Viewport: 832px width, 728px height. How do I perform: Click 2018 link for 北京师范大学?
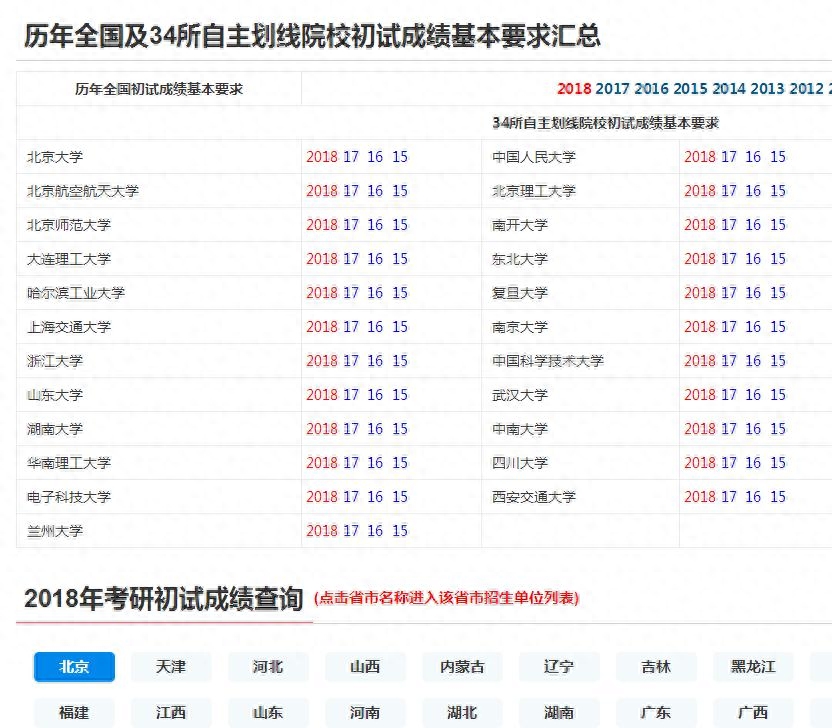322,224
